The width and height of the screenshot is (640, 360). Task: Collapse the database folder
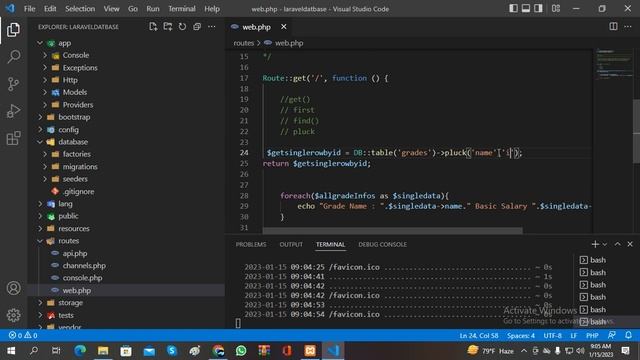pos(40,142)
